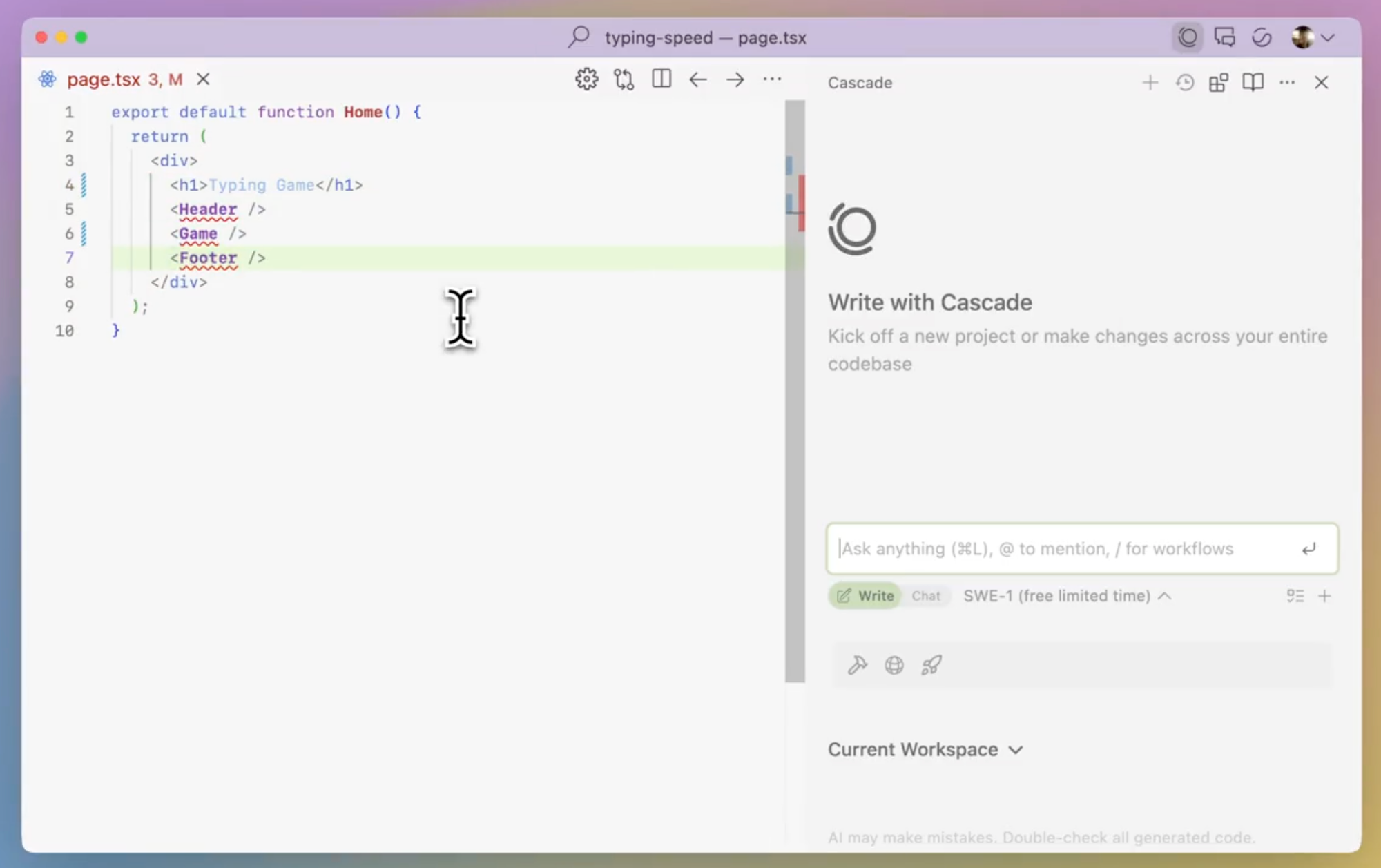The image size is (1381, 868).
Task: Expand Current Workspace dropdown
Action: (925, 749)
